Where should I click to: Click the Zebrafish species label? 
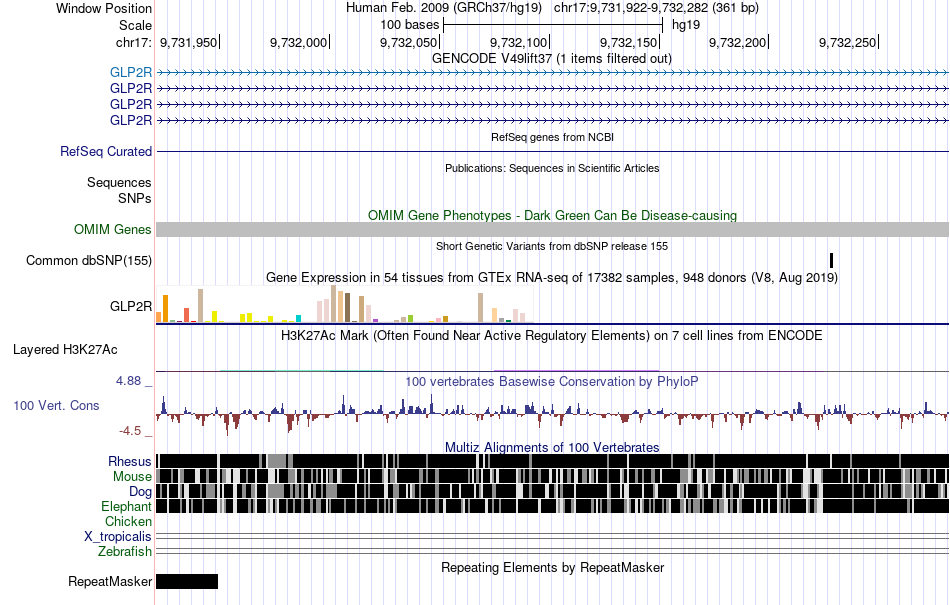click(x=125, y=552)
